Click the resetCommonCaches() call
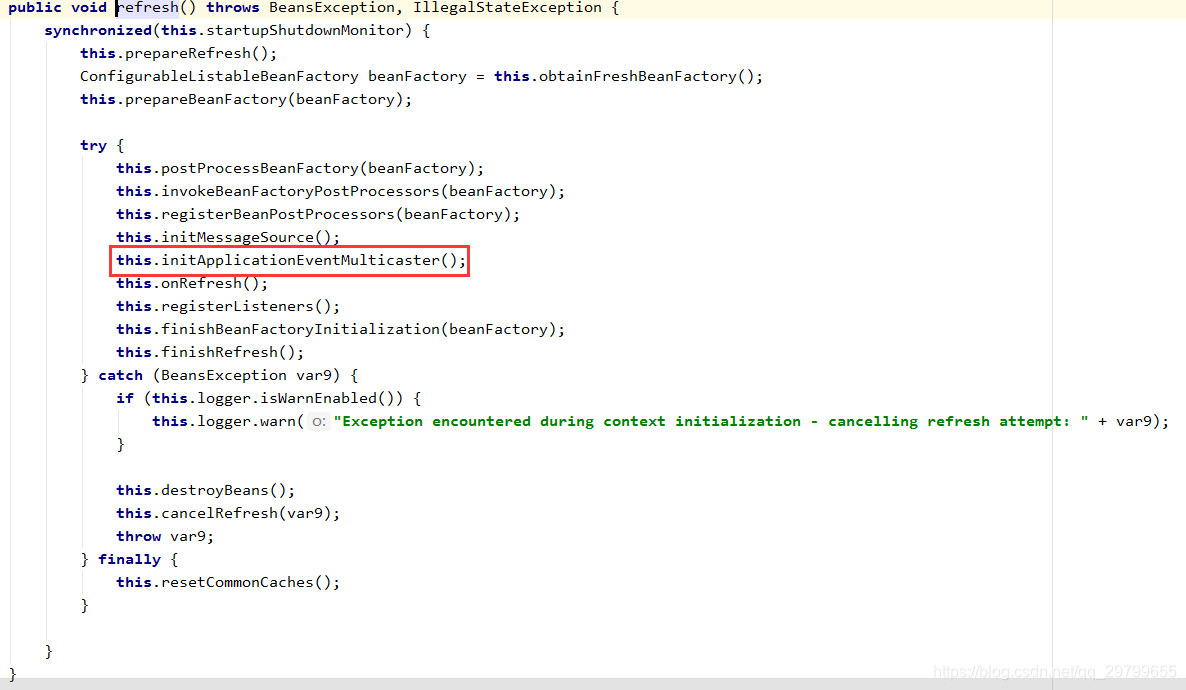 pos(246,583)
